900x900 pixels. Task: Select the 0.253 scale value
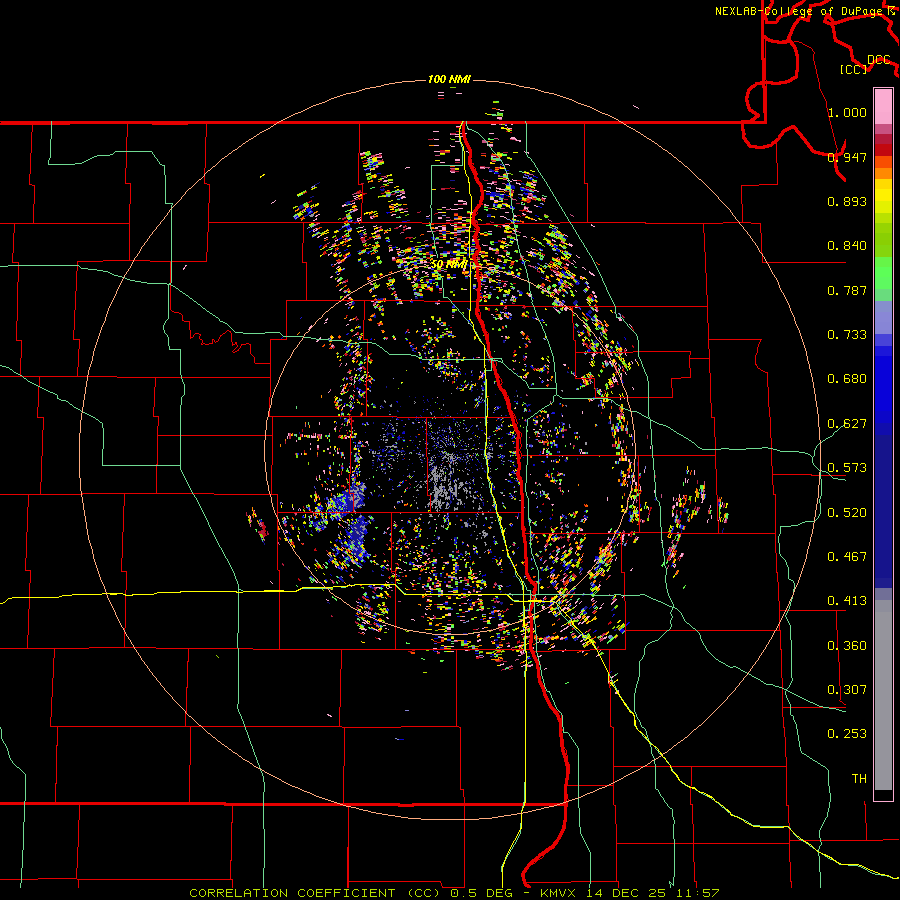(847, 734)
